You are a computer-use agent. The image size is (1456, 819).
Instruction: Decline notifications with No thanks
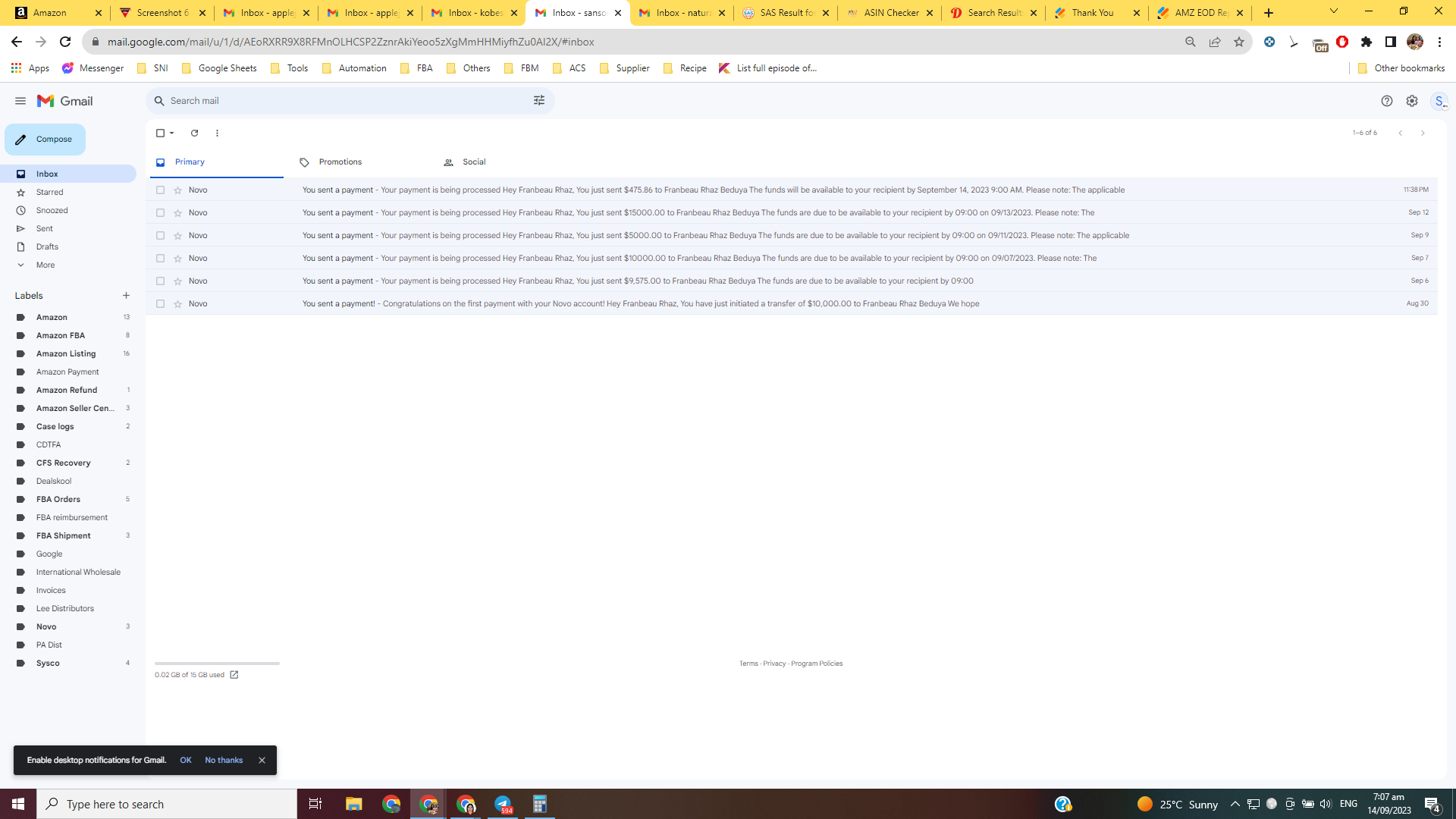click(x=224, y=761)
